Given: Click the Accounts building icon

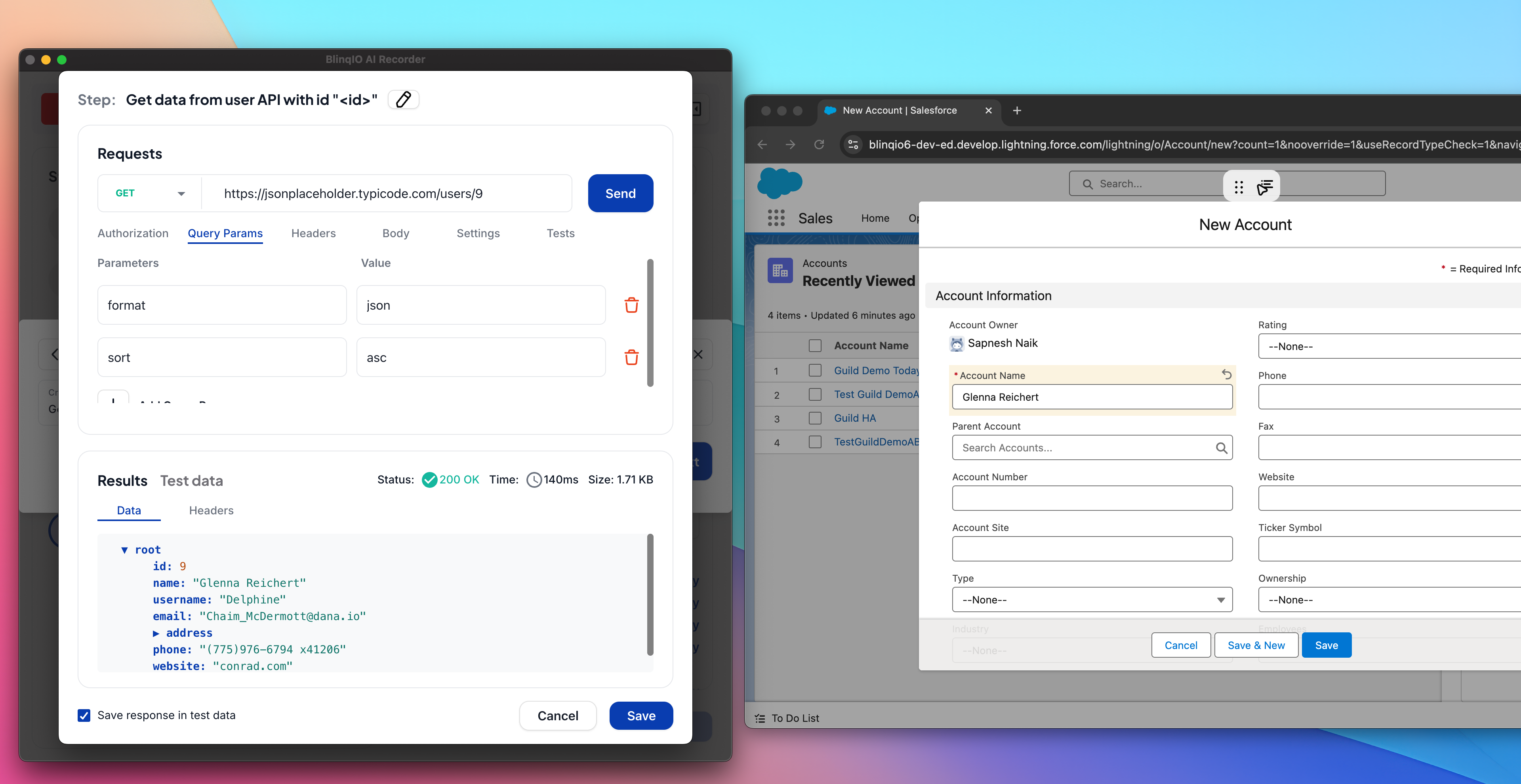Looking at the screenshot, I should [780, 270].
